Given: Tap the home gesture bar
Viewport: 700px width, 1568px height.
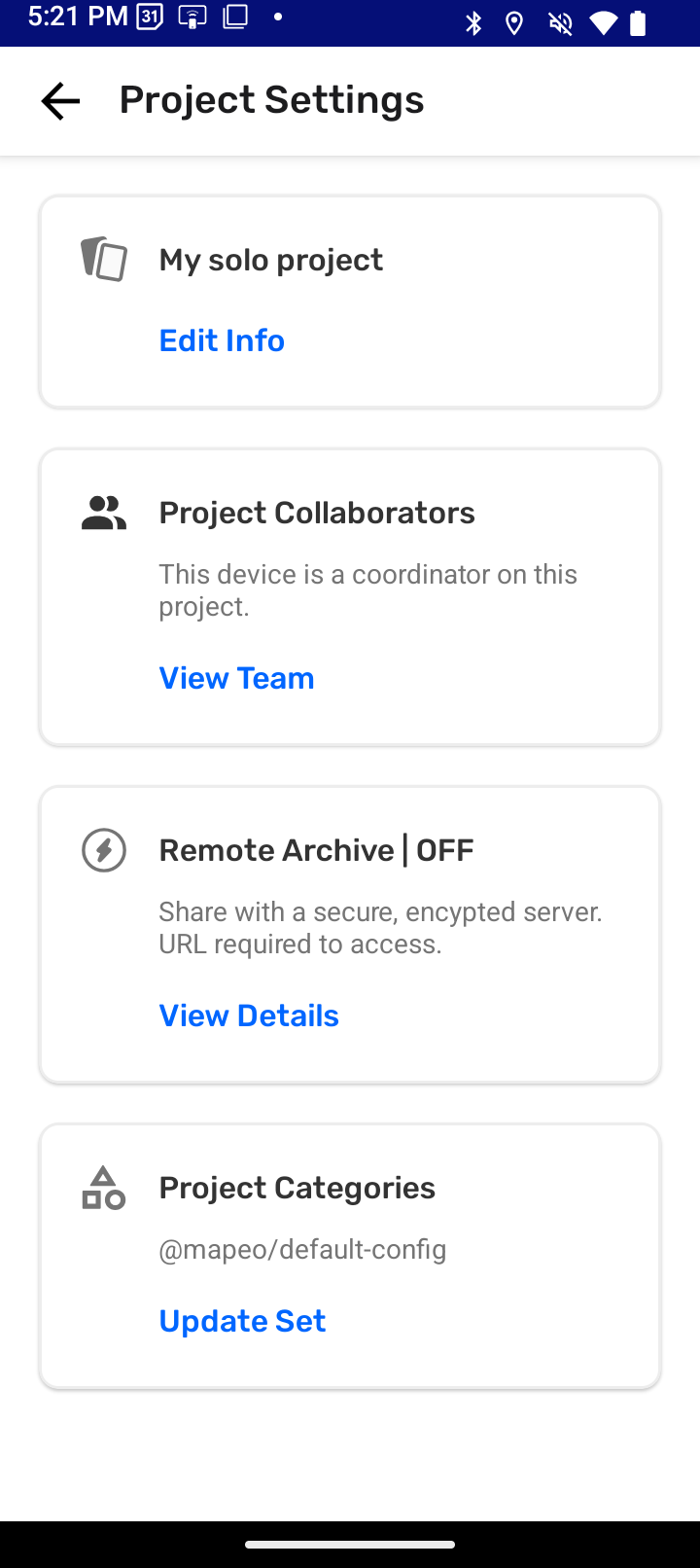Looking at the screenshot, I should (350, 1544).
